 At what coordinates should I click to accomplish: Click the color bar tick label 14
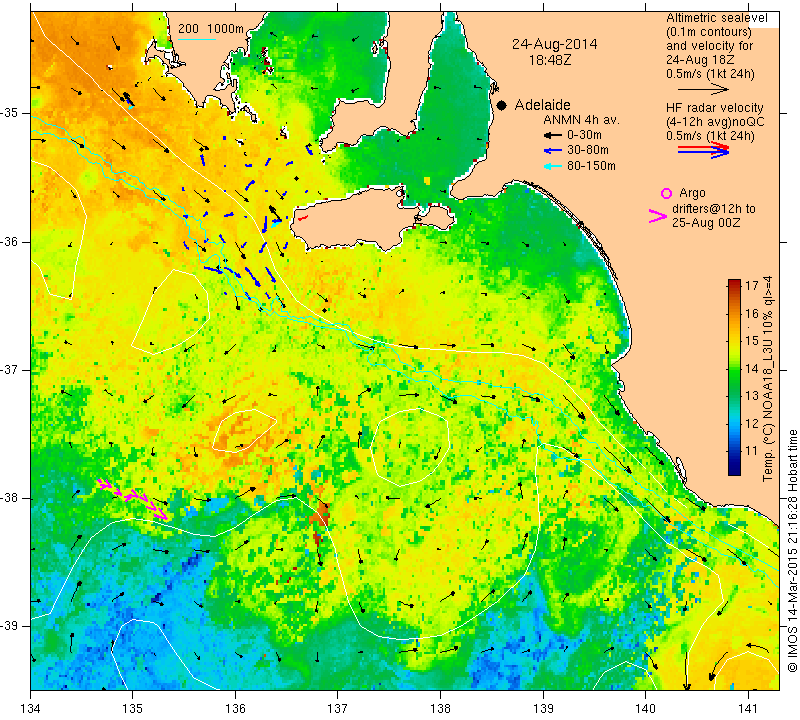pyautogui.click(x=752, y=368)
